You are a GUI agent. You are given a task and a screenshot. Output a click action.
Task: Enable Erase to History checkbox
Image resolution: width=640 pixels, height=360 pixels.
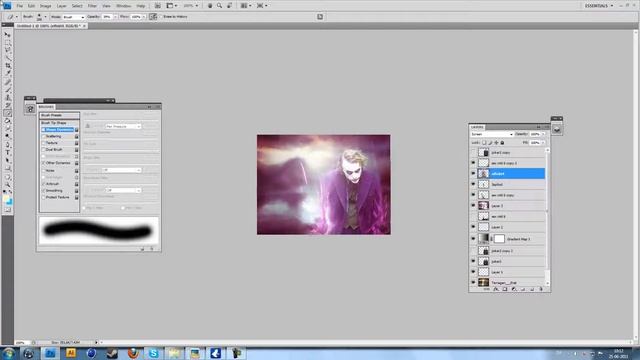tap(161, 17)
